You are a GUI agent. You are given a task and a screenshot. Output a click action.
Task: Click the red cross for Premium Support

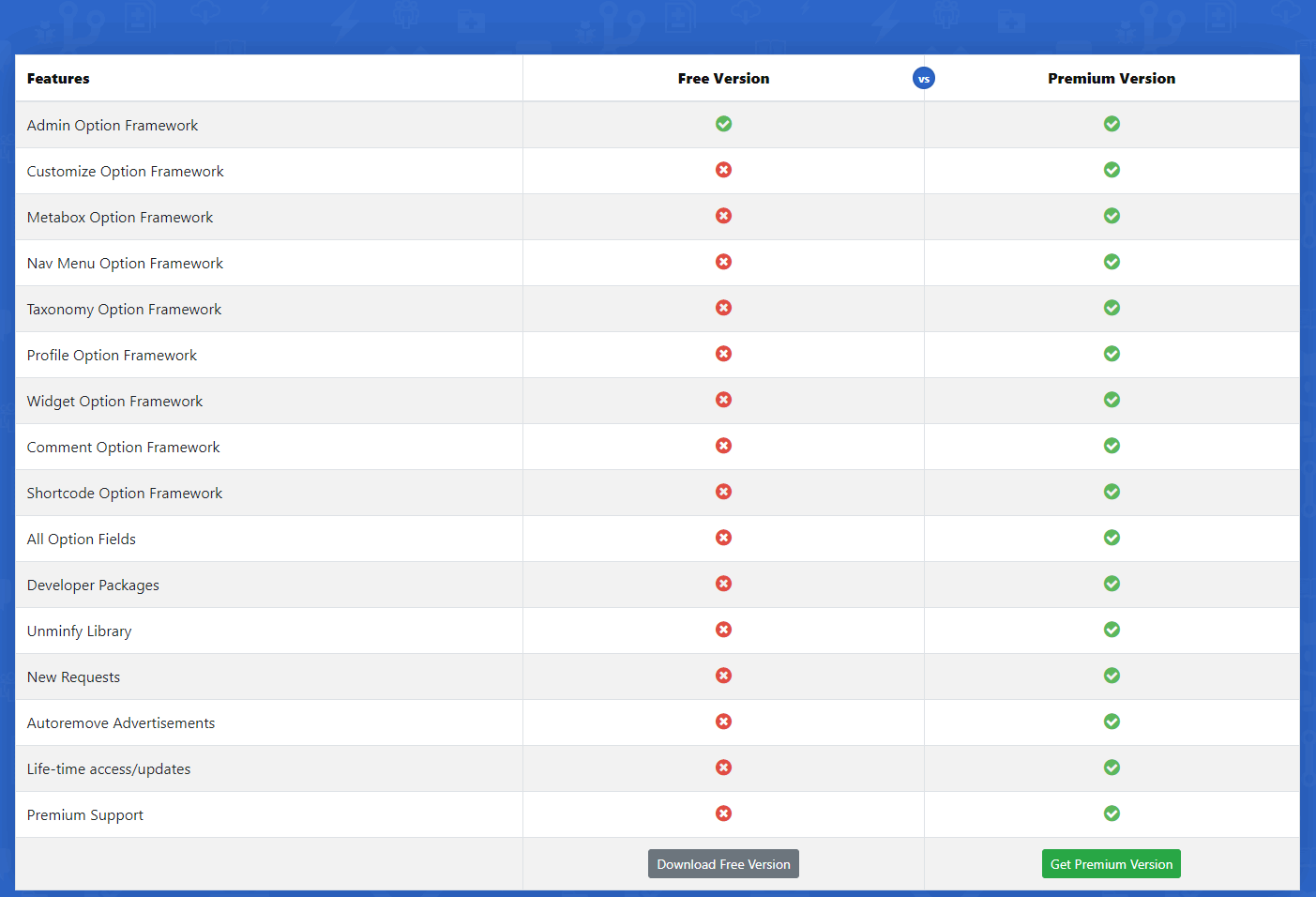click(x=724, y=813)
